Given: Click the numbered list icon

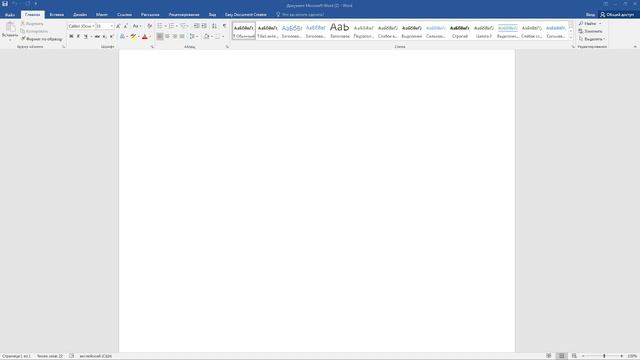Looking at the screenshot, I should pyautogui.click(x=172, y=26).
